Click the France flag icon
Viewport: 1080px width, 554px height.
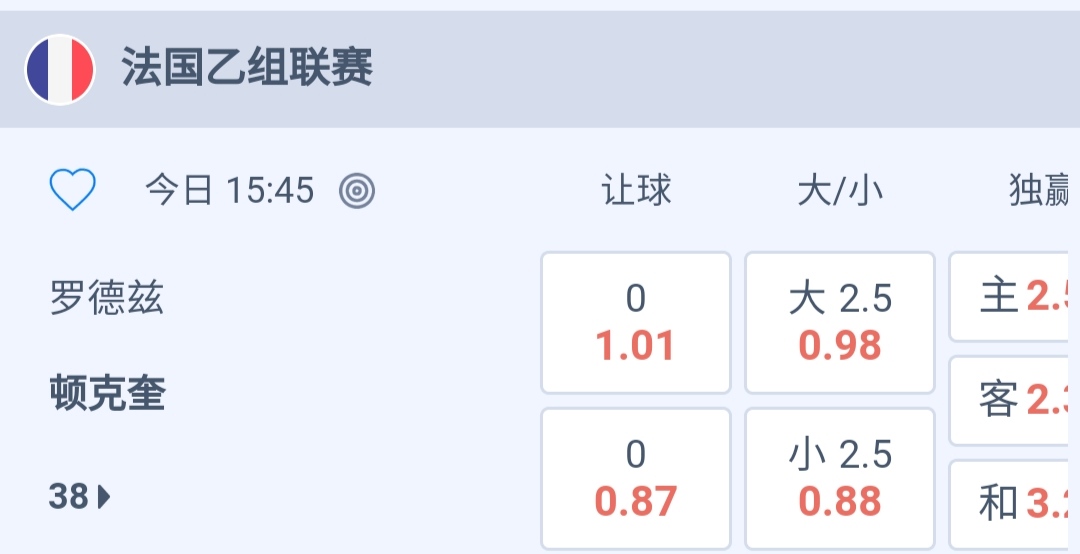click(x=60, y=70)
